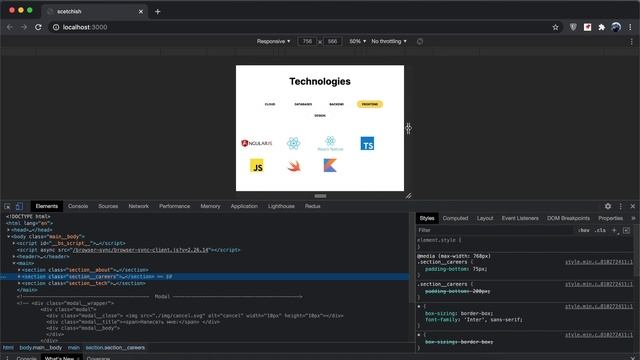Expand the head element node

(9, 230)
